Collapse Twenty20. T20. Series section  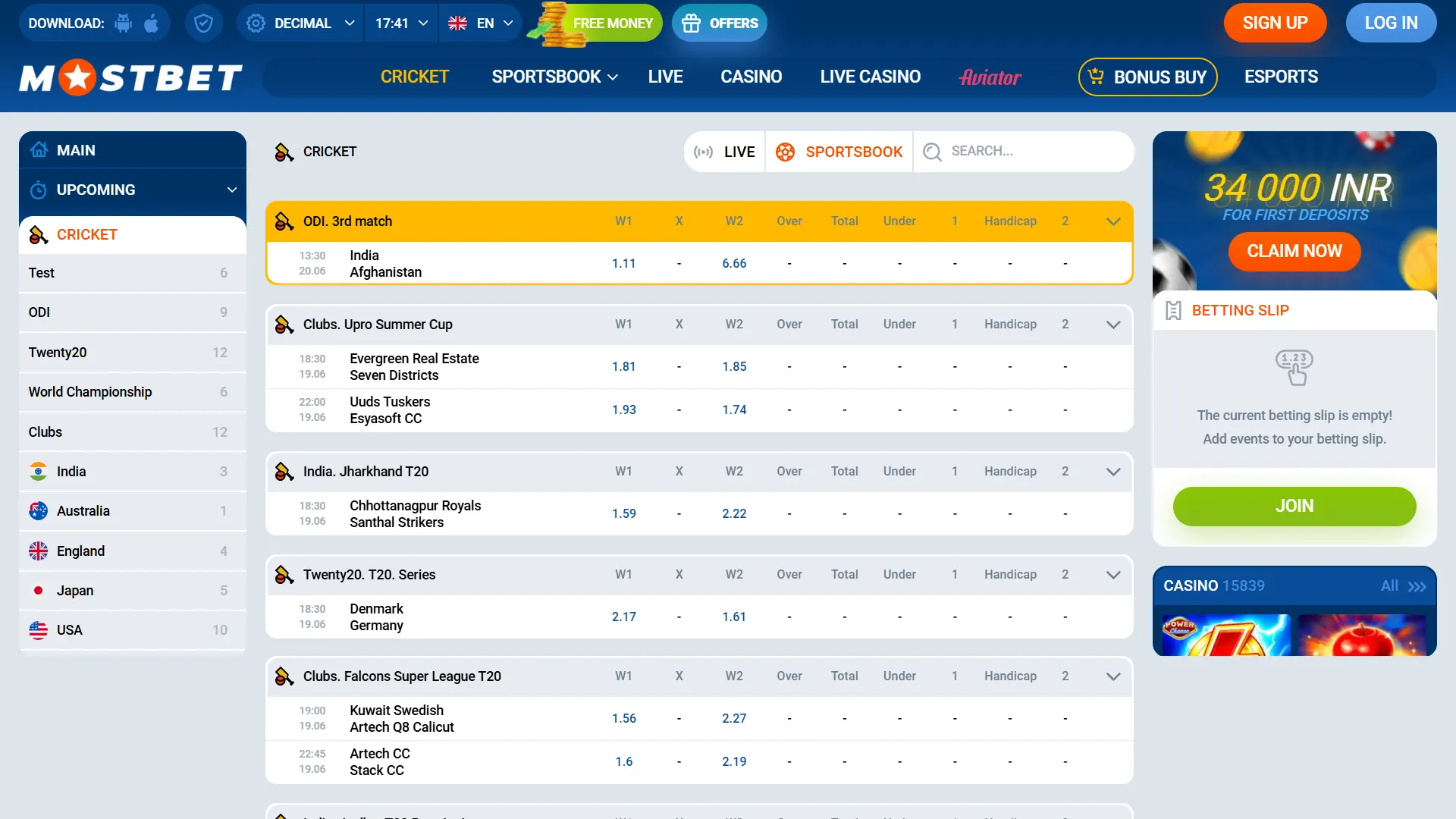pyautogui.click(x=1113, y=575)
